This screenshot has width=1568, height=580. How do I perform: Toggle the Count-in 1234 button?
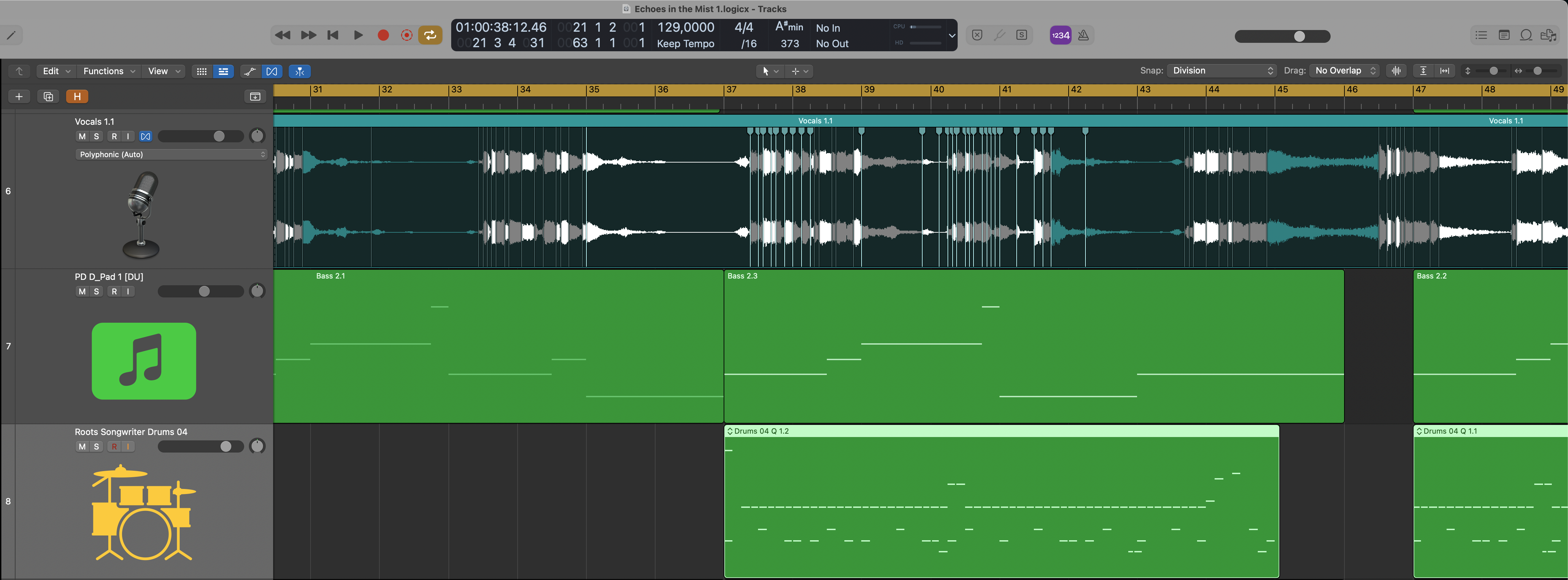[x=1061, y=35]
